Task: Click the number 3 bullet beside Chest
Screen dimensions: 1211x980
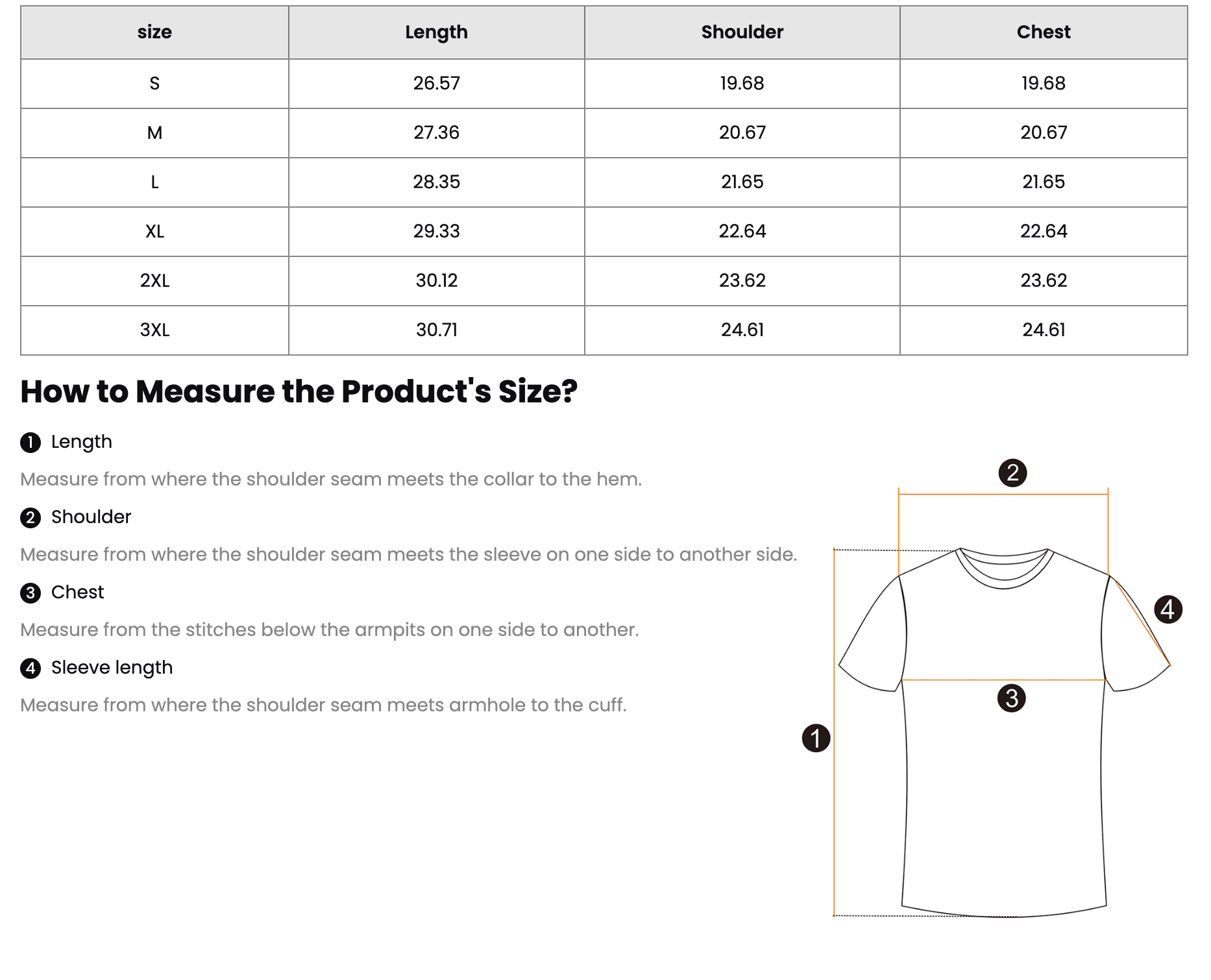Action: click(31, 593)
